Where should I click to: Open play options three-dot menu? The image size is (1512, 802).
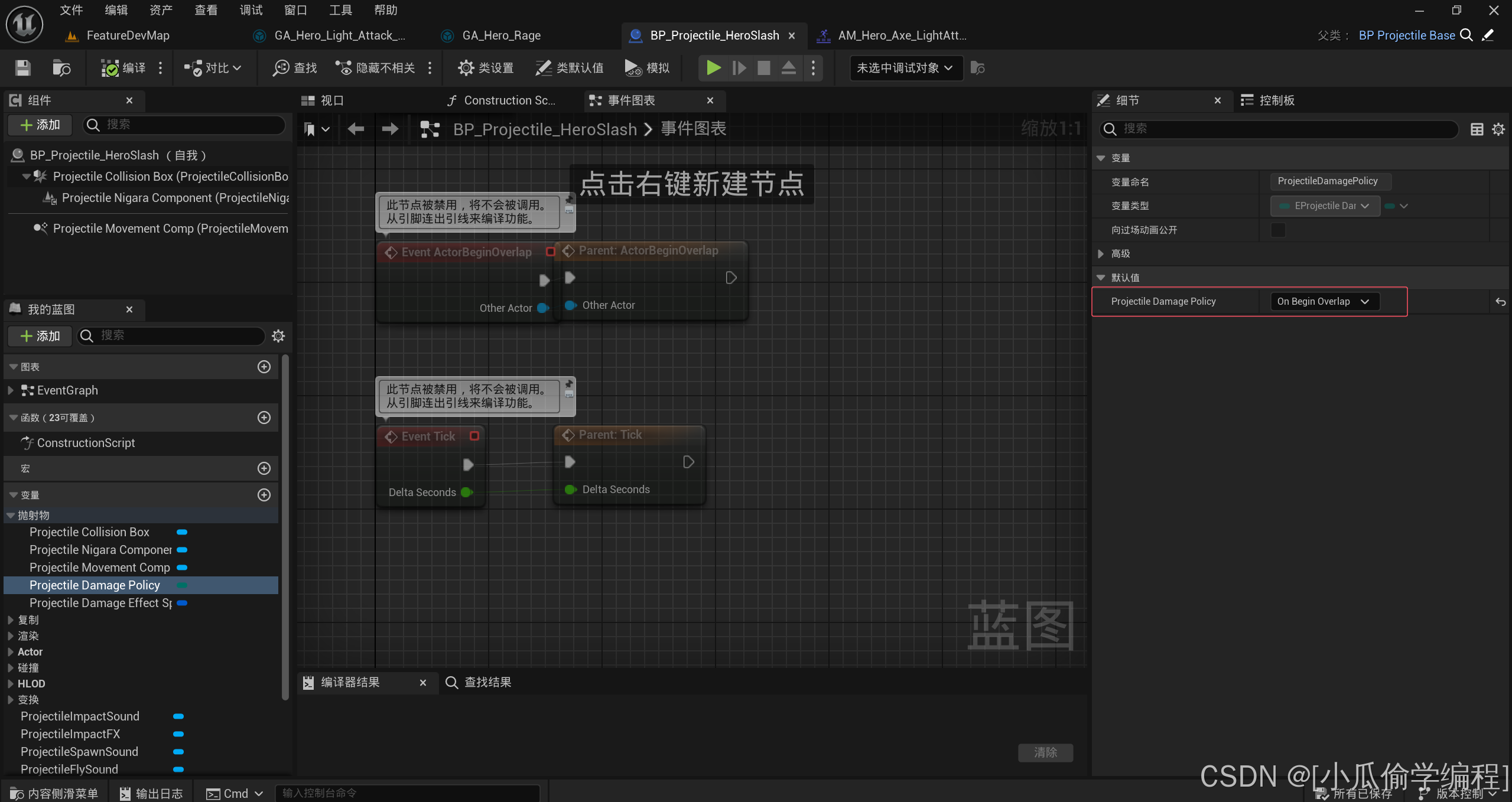pyautogui.click(x=813, y=68)
